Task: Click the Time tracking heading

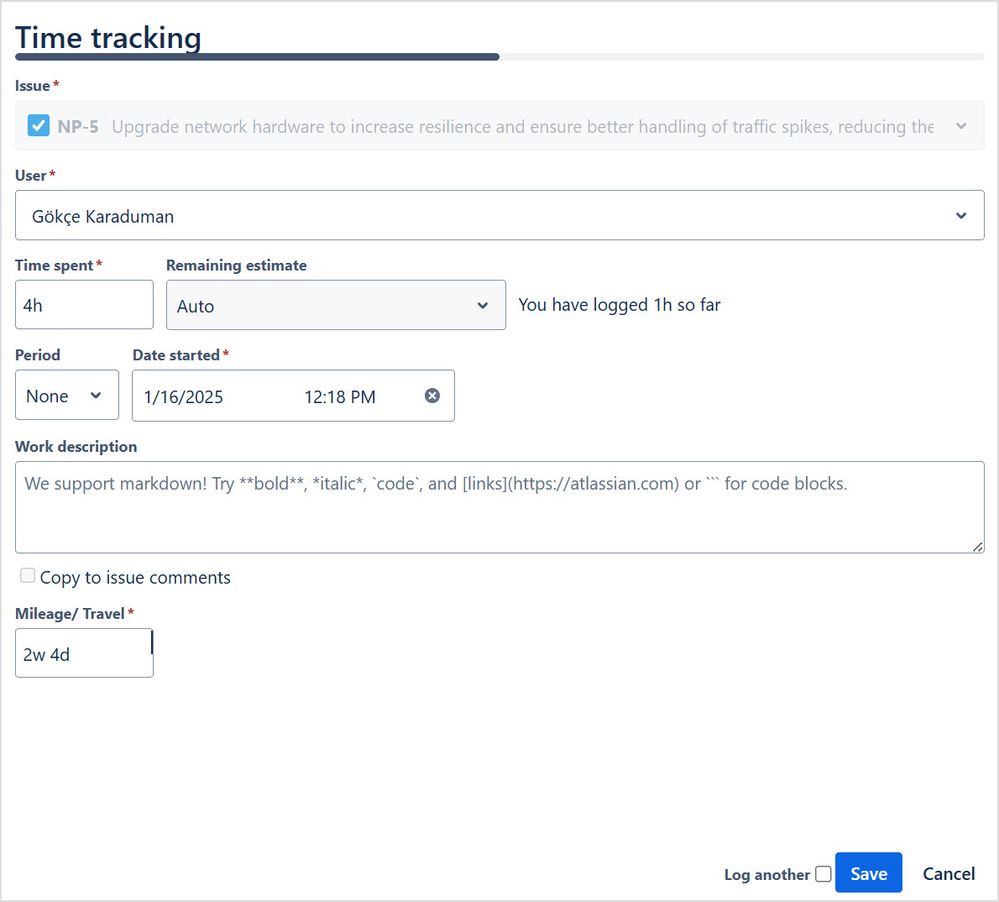Action: click(108, 37)
